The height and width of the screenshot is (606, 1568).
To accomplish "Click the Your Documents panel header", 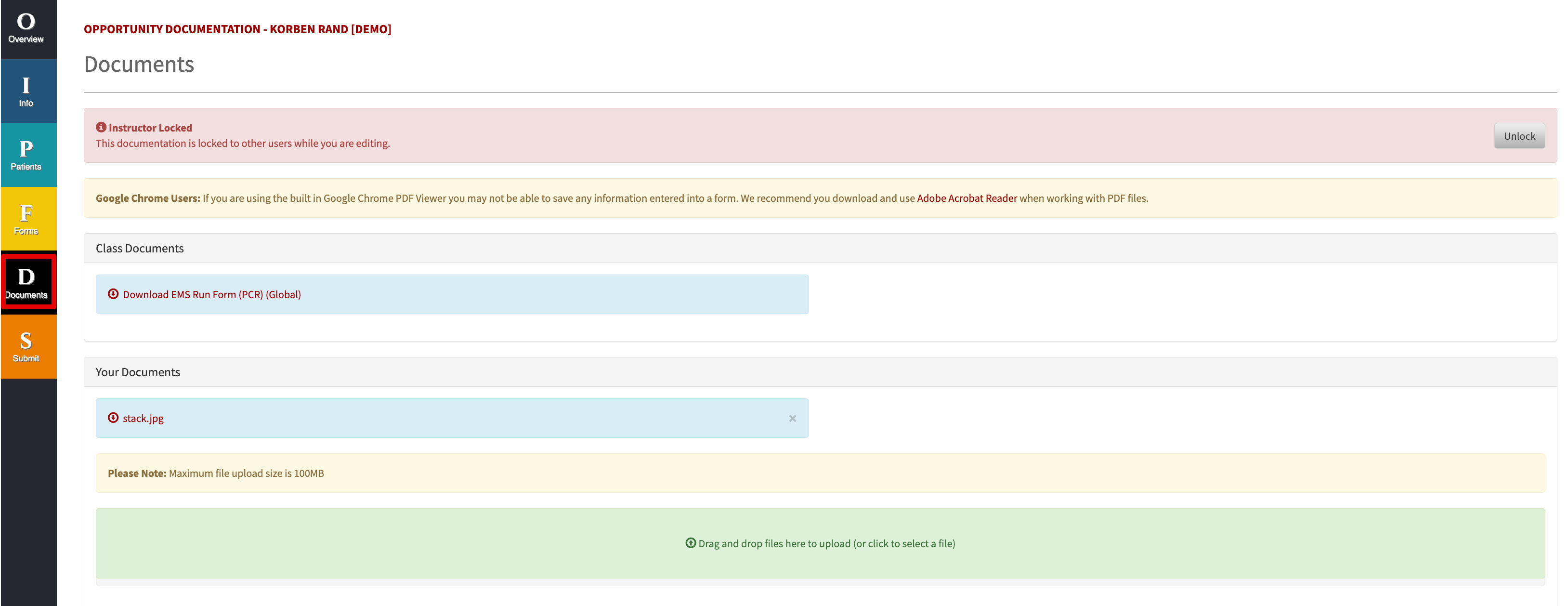I will click(820, 372).
